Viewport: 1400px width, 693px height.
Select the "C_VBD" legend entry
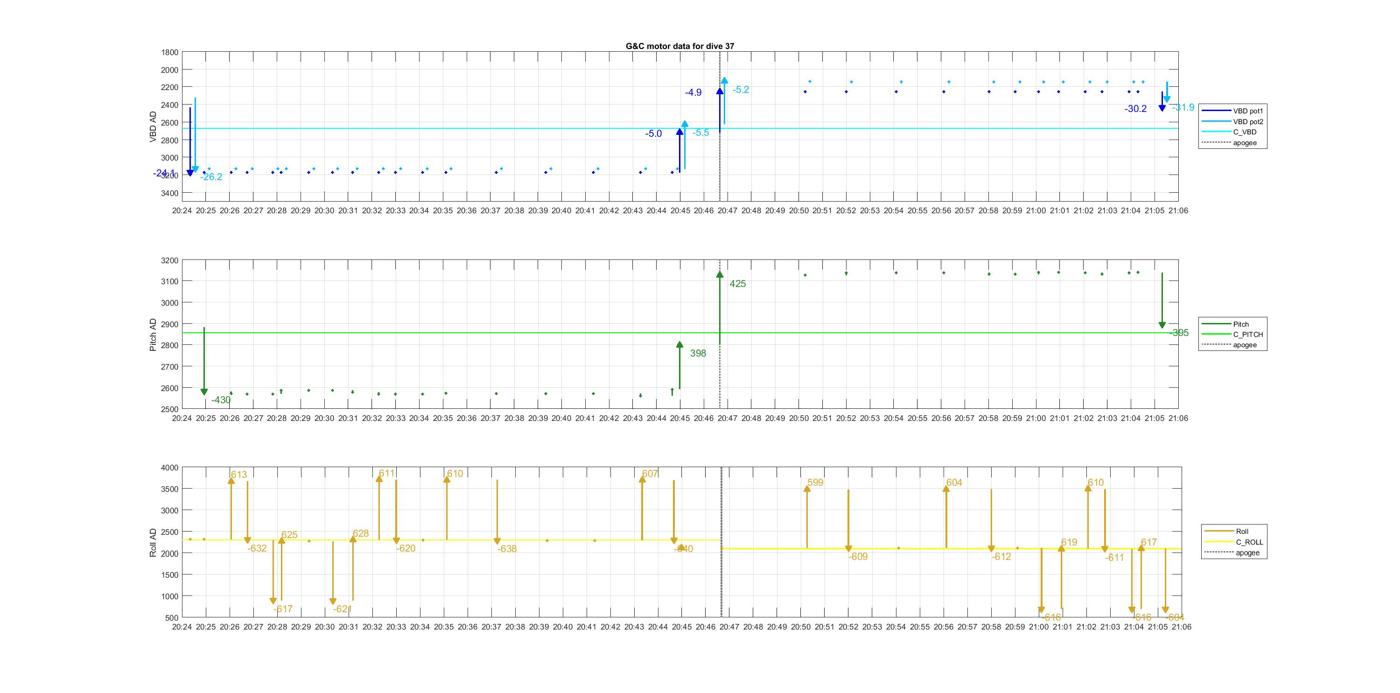click(x=1230, y=132)
